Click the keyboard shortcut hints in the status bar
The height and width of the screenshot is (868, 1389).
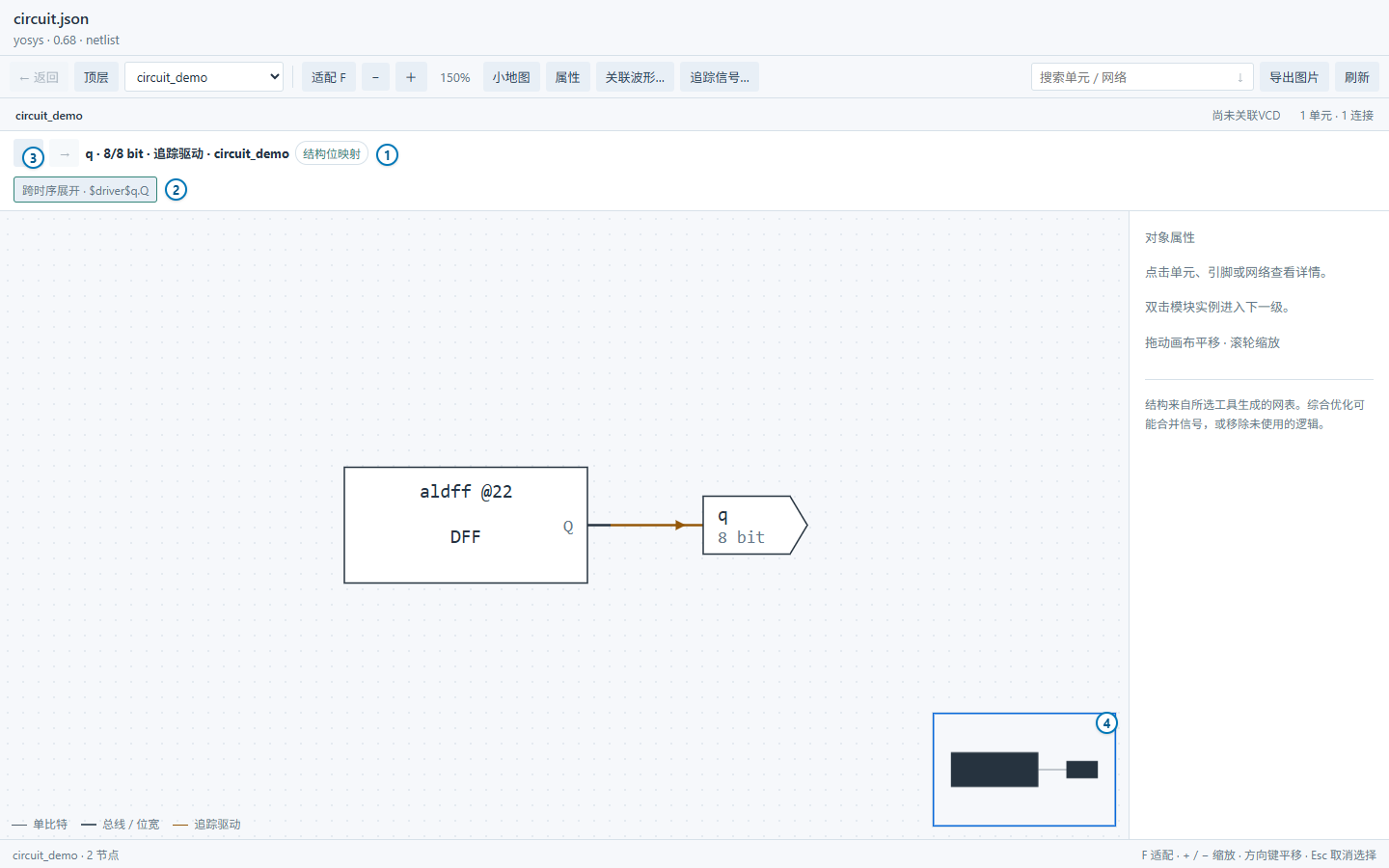point(1259,855)
